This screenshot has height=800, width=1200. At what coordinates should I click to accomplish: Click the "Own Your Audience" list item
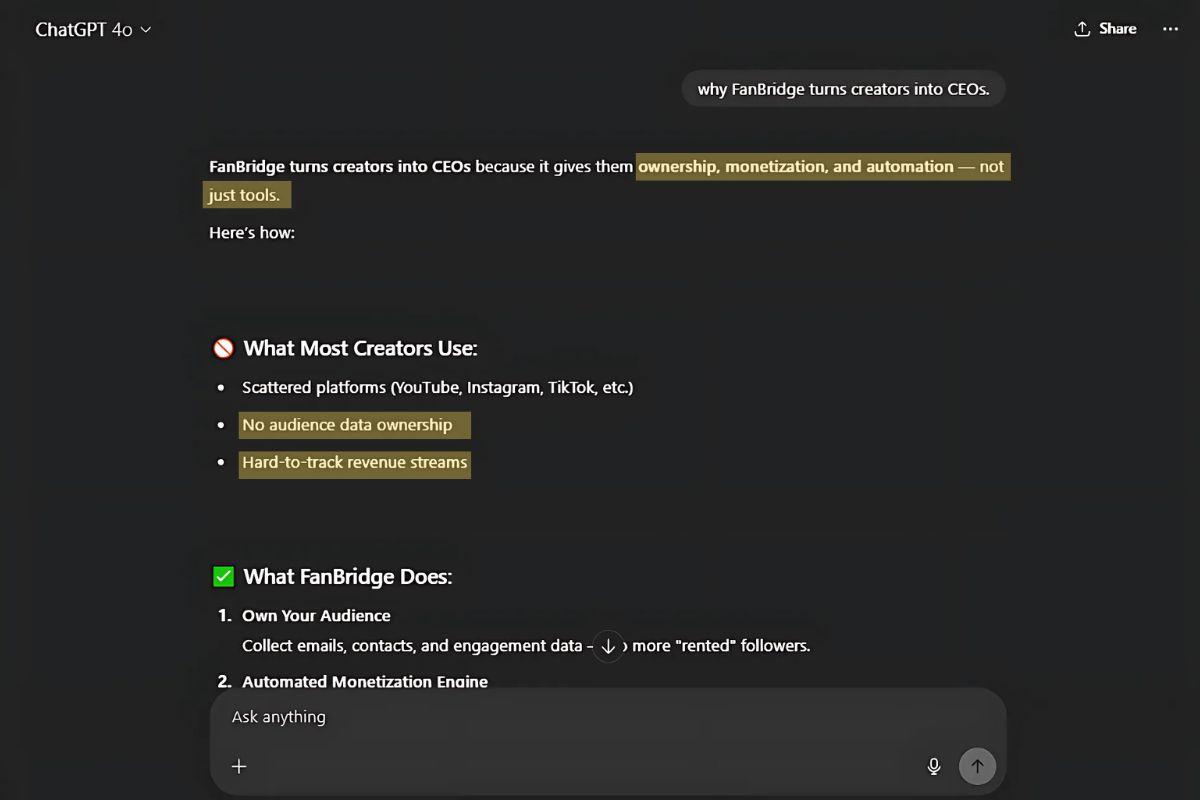(x=316, y=616)
